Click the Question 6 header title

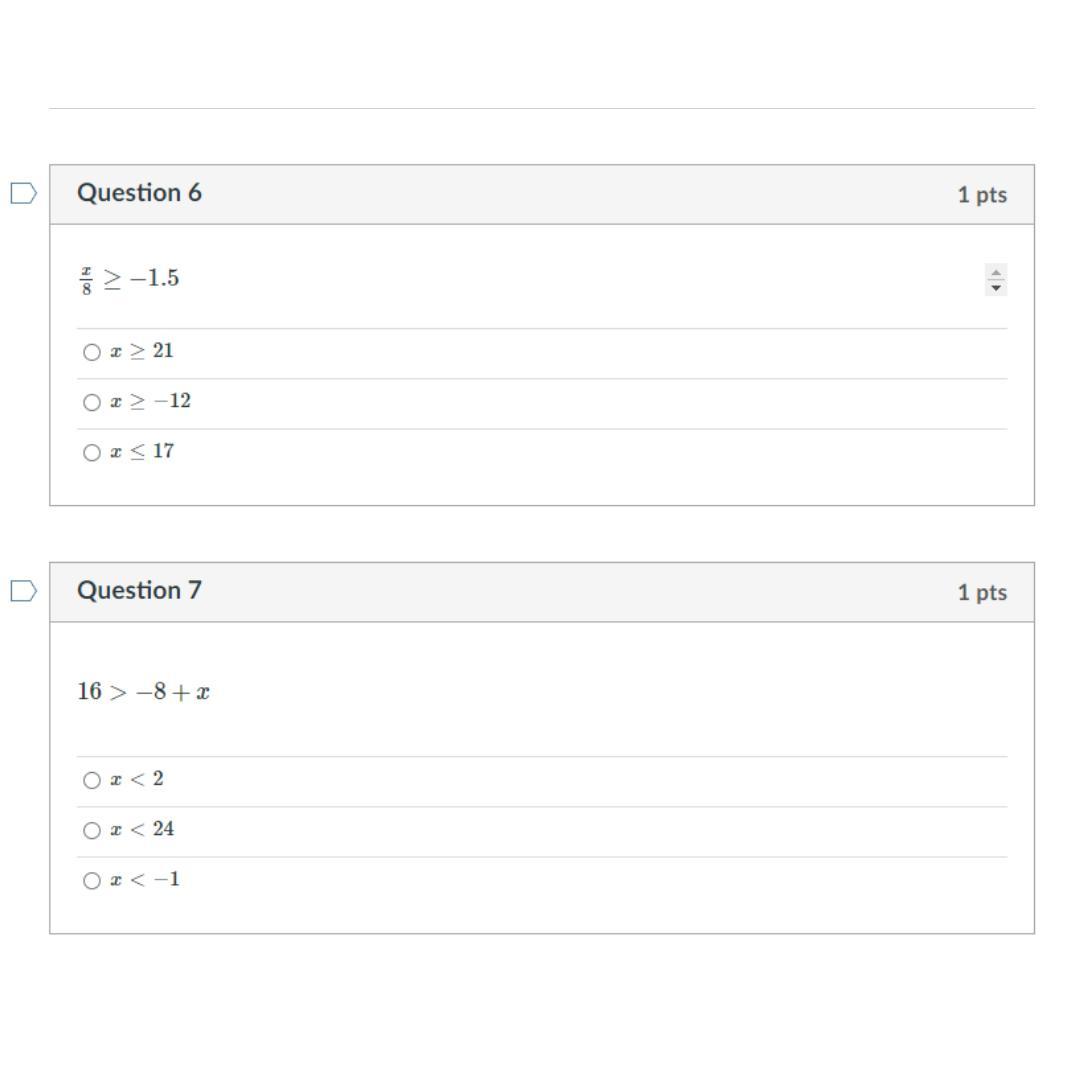[139, 193]
